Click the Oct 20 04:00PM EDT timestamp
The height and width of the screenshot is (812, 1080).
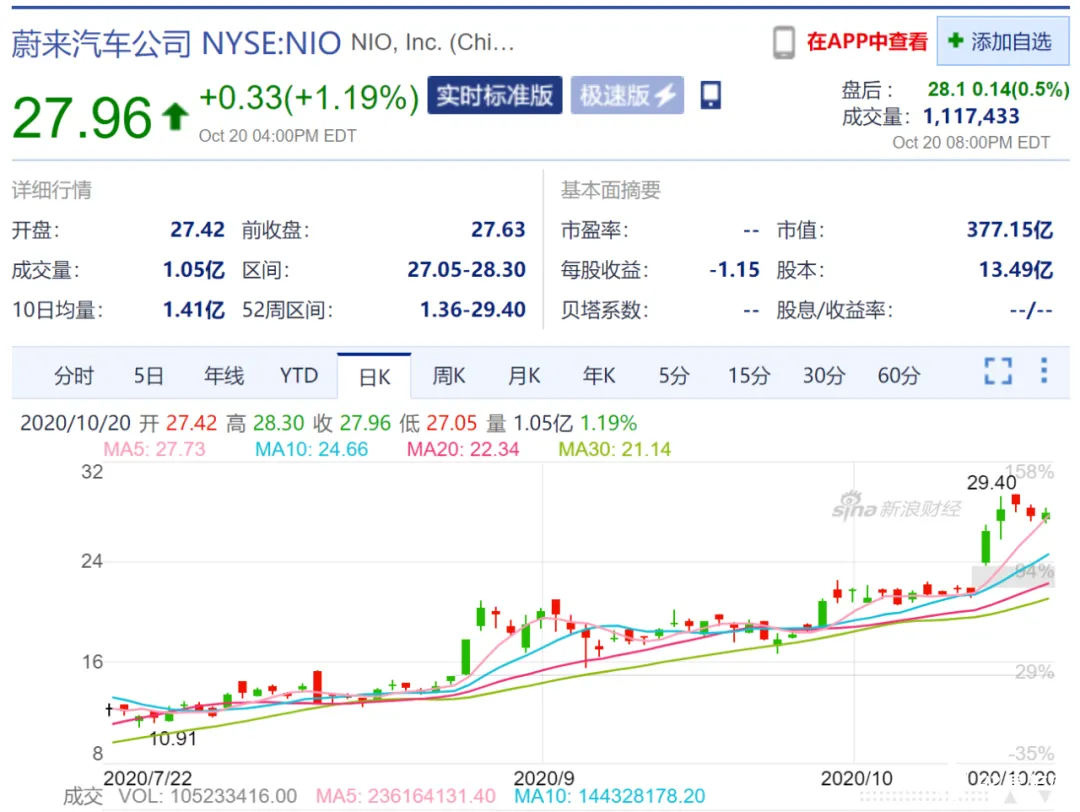278,136
